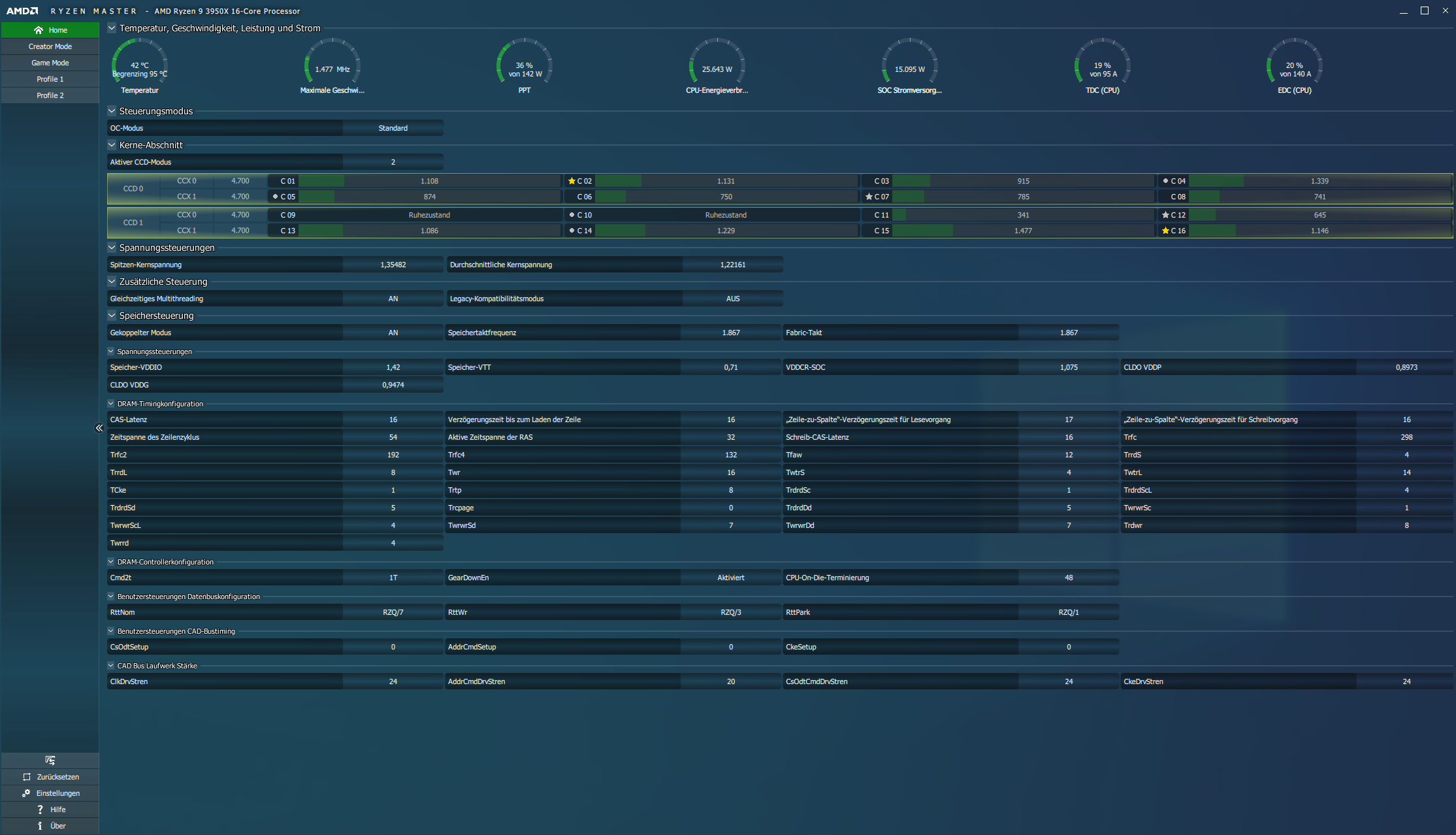Viewport: 1456px width, 835px height.
Task: Click the dot marker on core C 04
Action: (x=1165, y=181)
